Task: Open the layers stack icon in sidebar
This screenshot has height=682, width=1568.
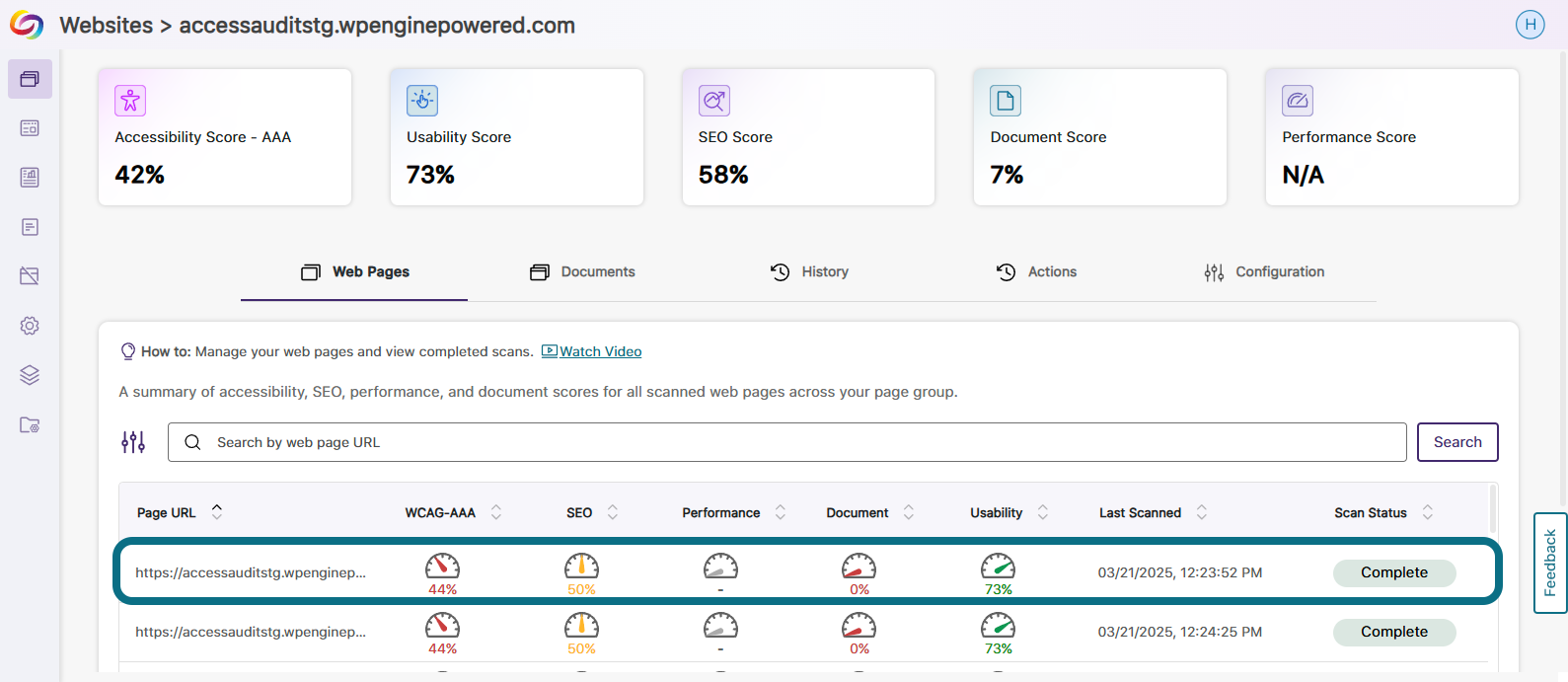Action: click(x=30, y=375)
